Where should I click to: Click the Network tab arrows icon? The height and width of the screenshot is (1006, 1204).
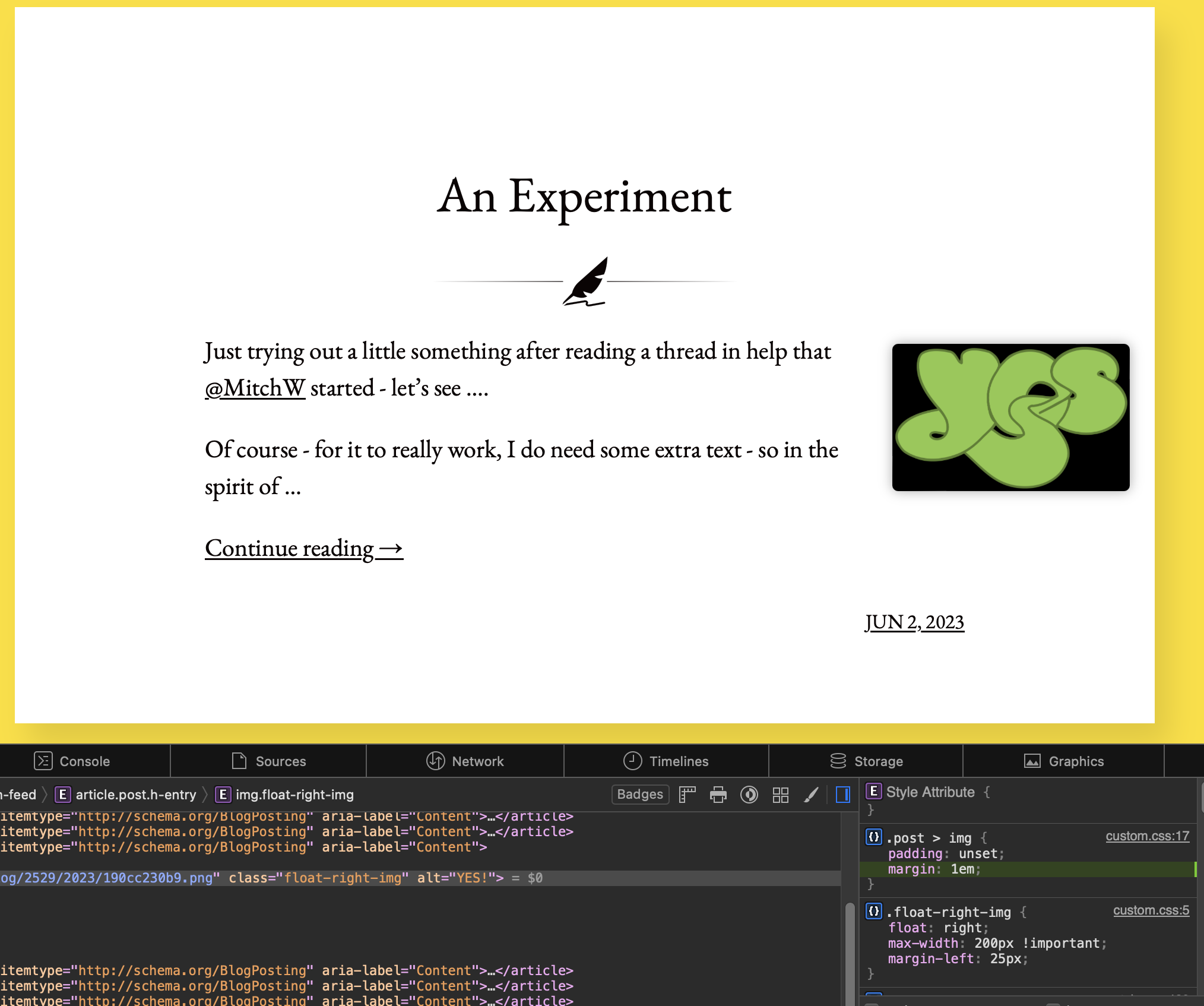coord(436,761)
